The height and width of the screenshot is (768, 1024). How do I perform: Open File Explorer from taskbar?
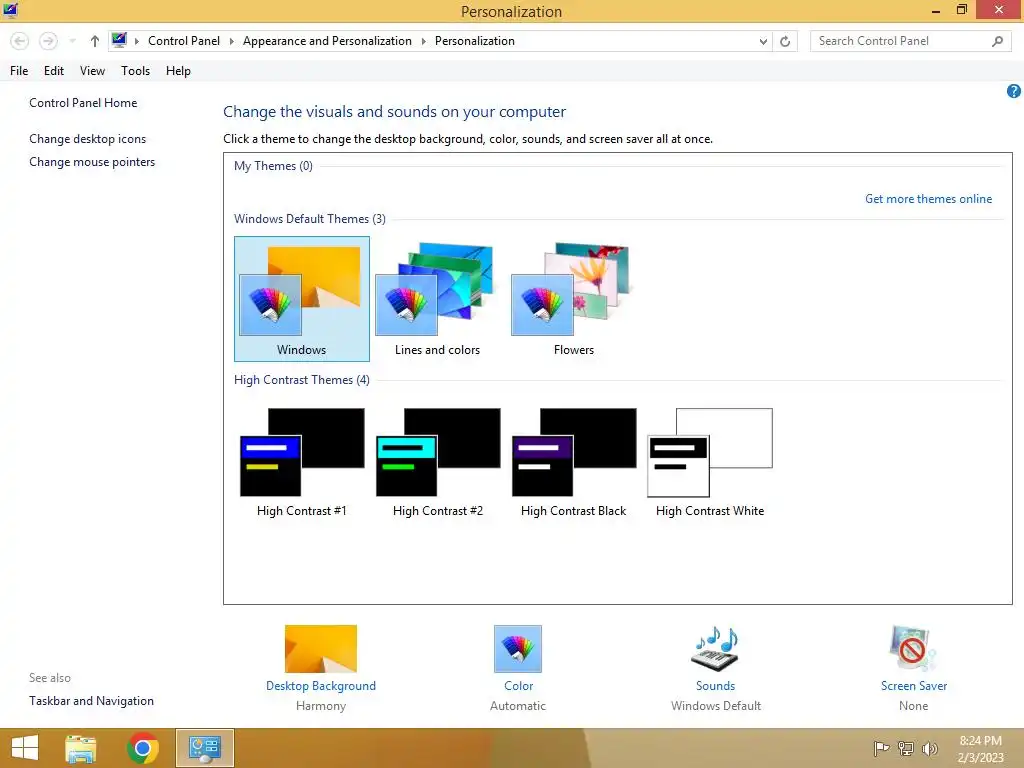point(81,748)
